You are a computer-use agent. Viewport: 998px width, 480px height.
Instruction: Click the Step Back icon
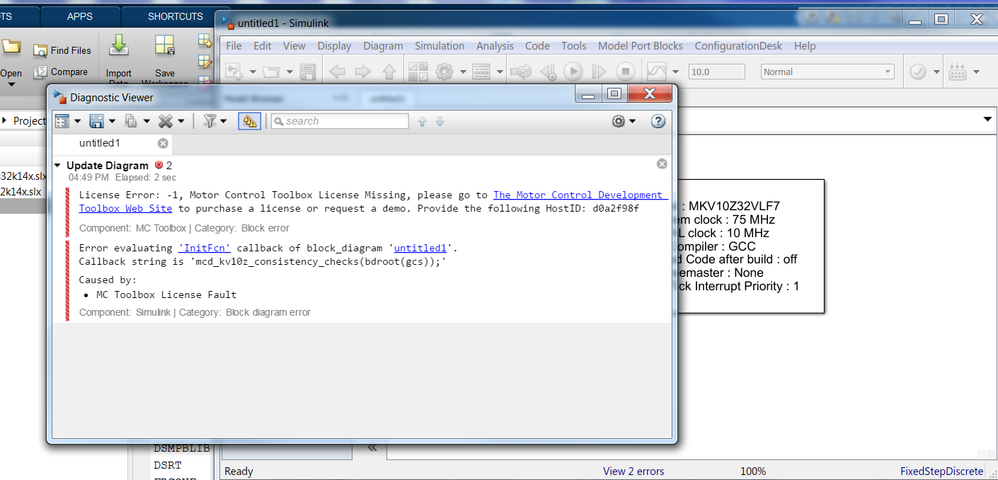point(549,72)
